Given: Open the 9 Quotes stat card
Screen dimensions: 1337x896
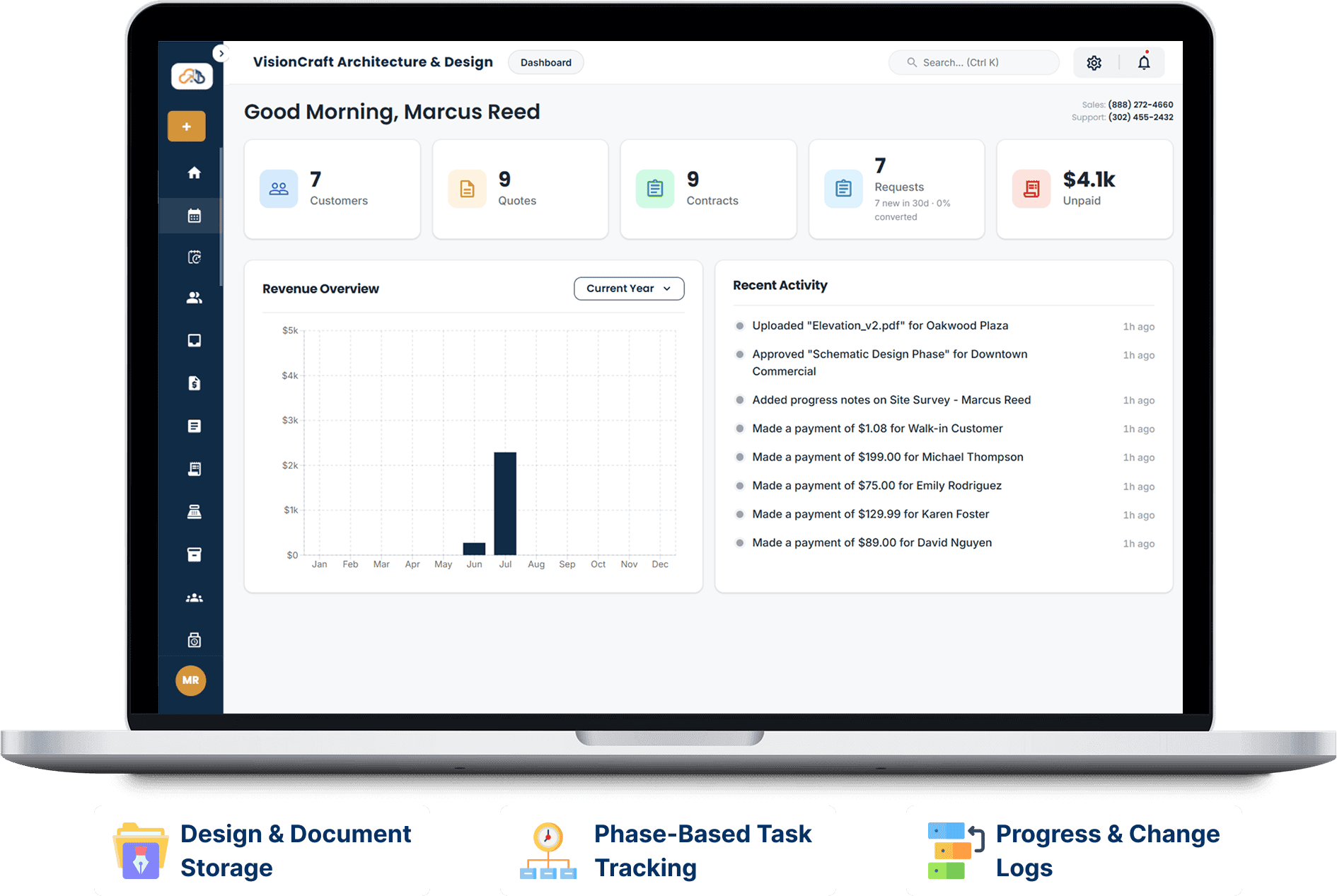Looking at the screenshot, I should pos(521,189).
